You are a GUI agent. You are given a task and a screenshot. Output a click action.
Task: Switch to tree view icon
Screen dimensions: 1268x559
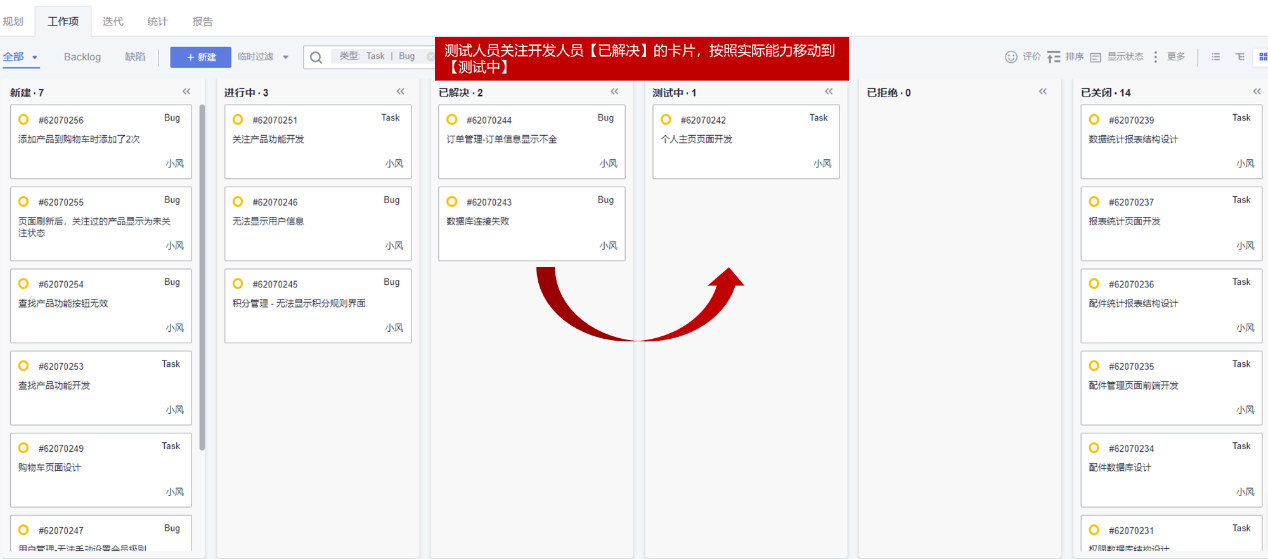tap(1239, 57)
